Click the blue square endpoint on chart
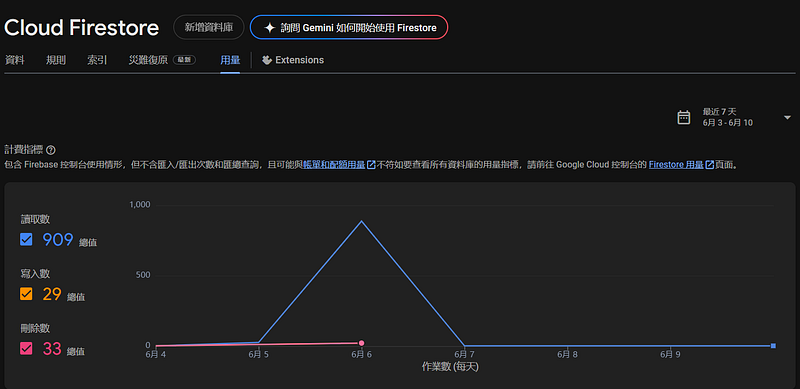 [x=773, y=346]
